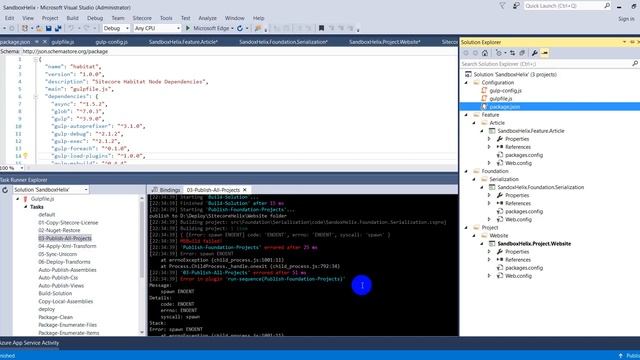Screen dimensions: 640x360
Task: Click the browser refresh icon in the toolbar
Action: click(x=240, y=28)
